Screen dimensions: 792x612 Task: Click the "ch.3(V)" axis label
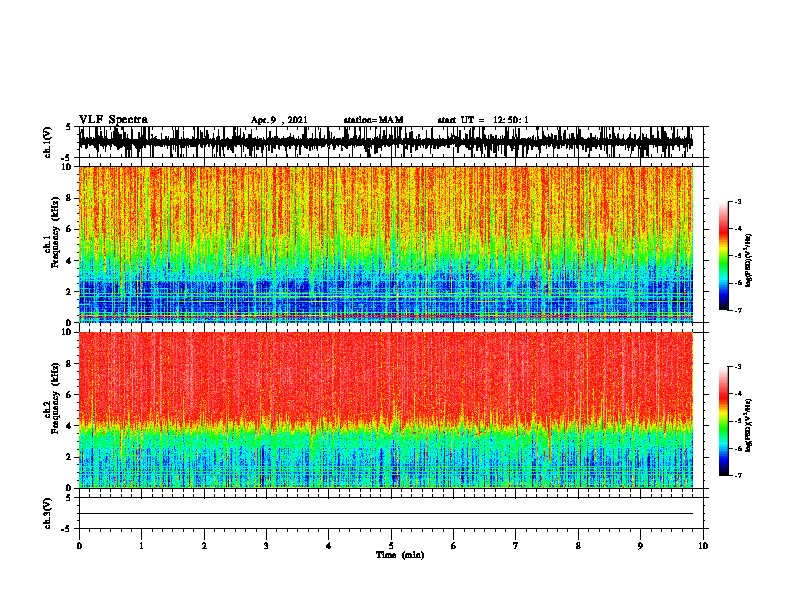tap(48, 513)
